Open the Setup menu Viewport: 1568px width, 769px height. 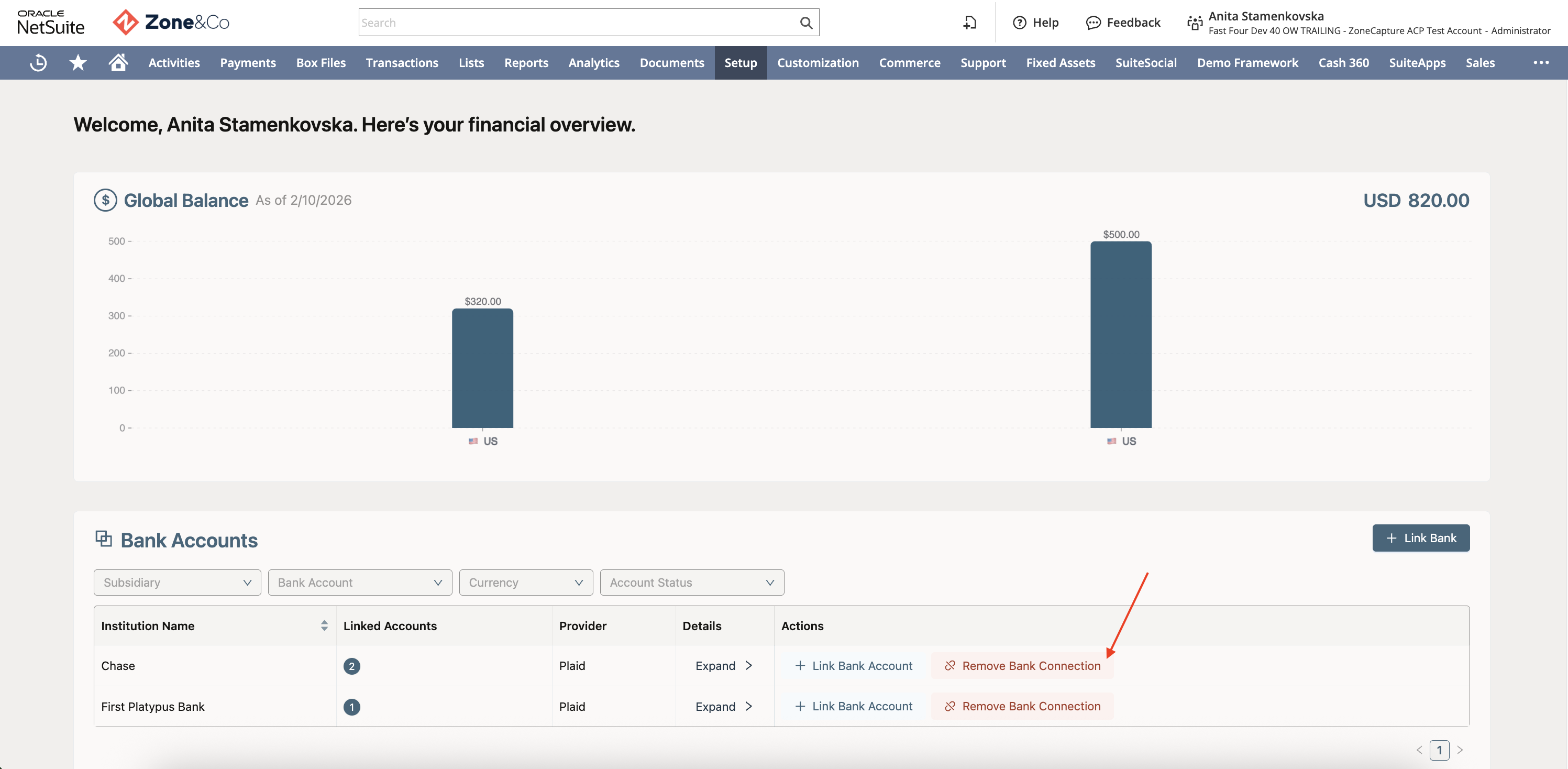pyautogui.click(x=741, y=63)
